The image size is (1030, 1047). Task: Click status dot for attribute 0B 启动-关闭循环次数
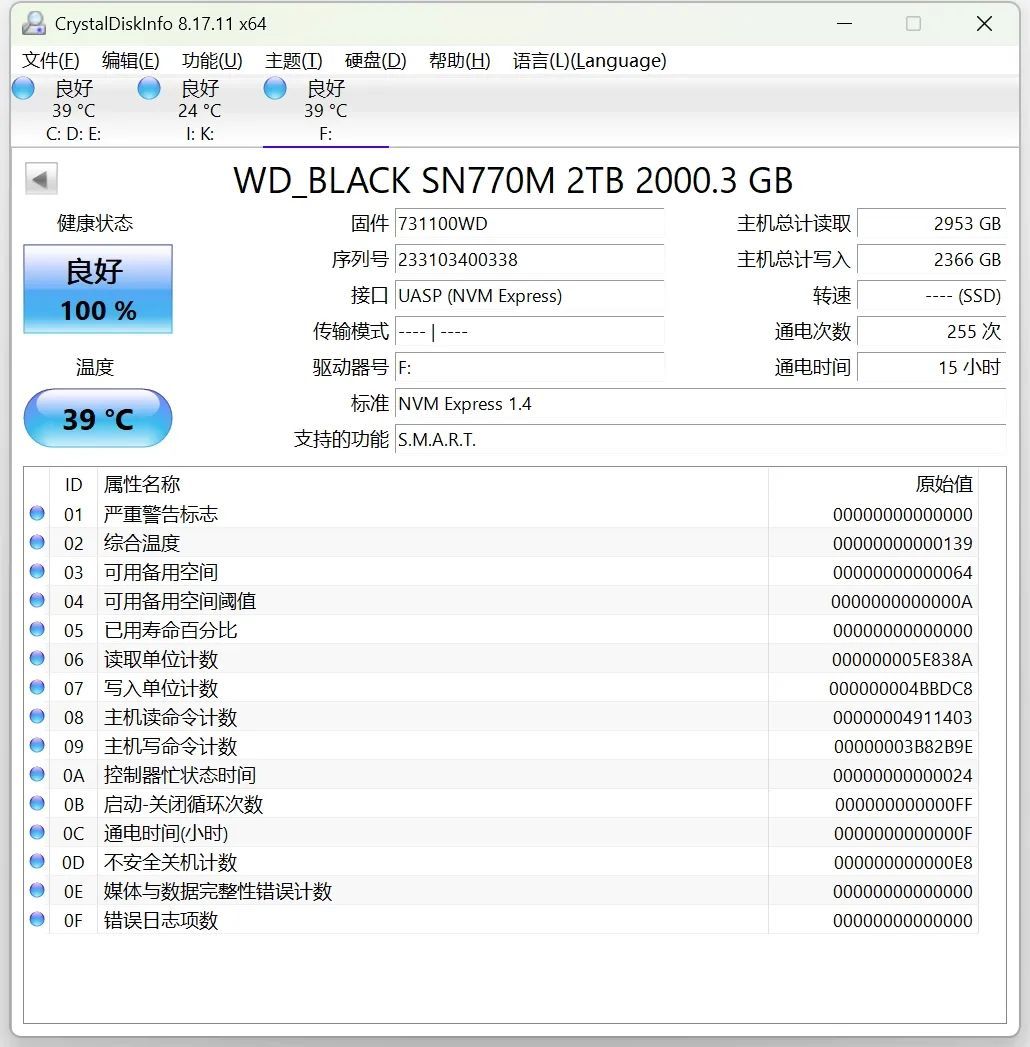[37, 803]
